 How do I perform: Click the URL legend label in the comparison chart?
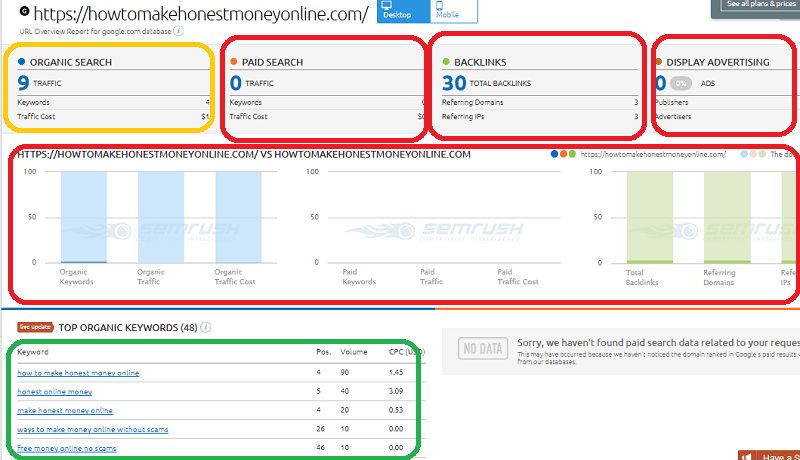[x=653, y=154]
